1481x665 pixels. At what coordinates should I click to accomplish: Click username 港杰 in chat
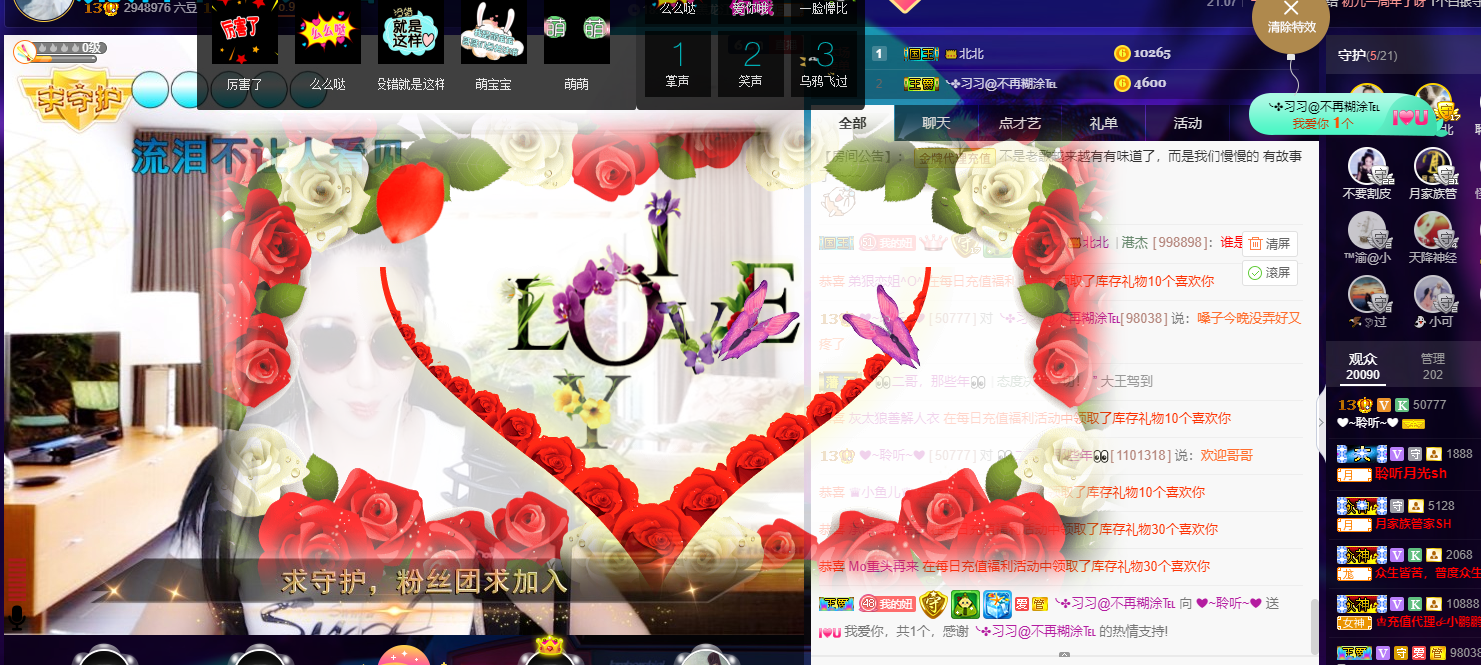(1135, 243)
